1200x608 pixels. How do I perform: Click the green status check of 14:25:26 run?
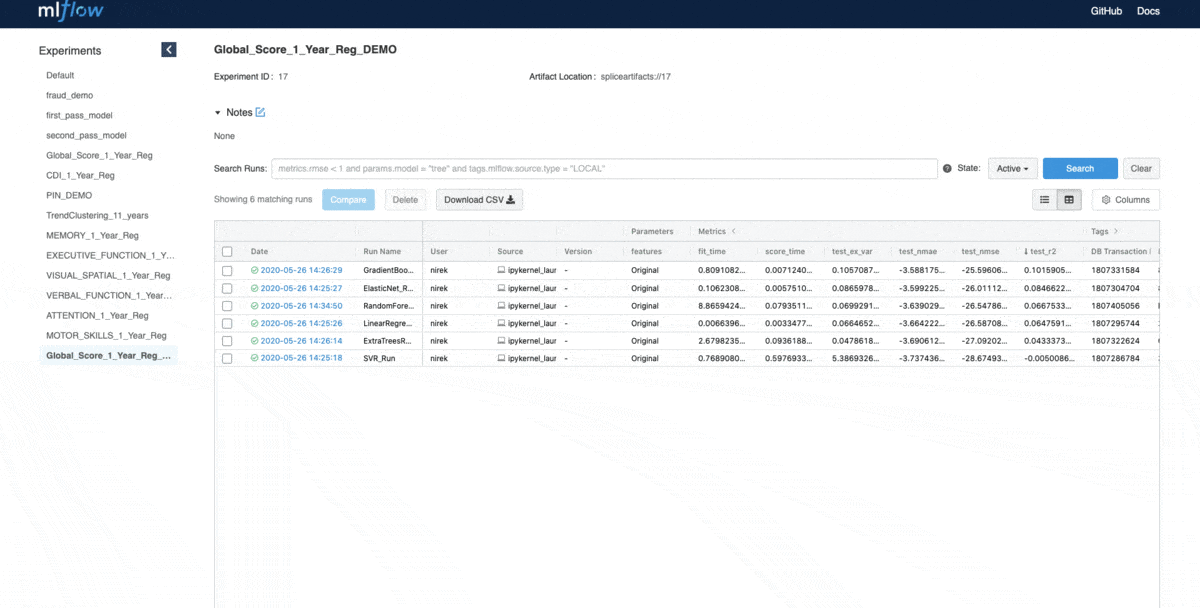tap(255, 323)
